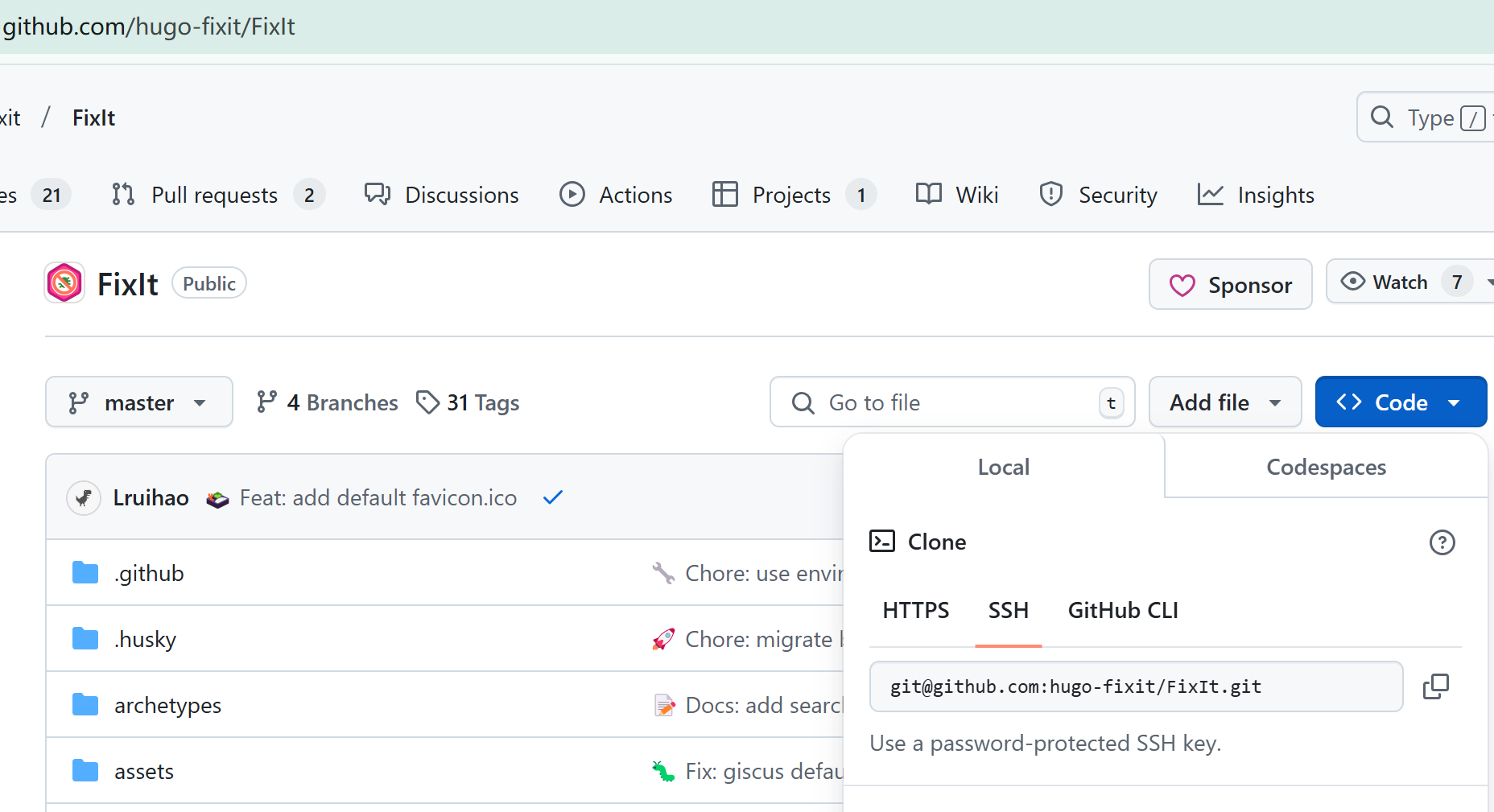Click the Clone heading text
The height and width of the screenshot is (812, 1494).
(x=937, y=542)
